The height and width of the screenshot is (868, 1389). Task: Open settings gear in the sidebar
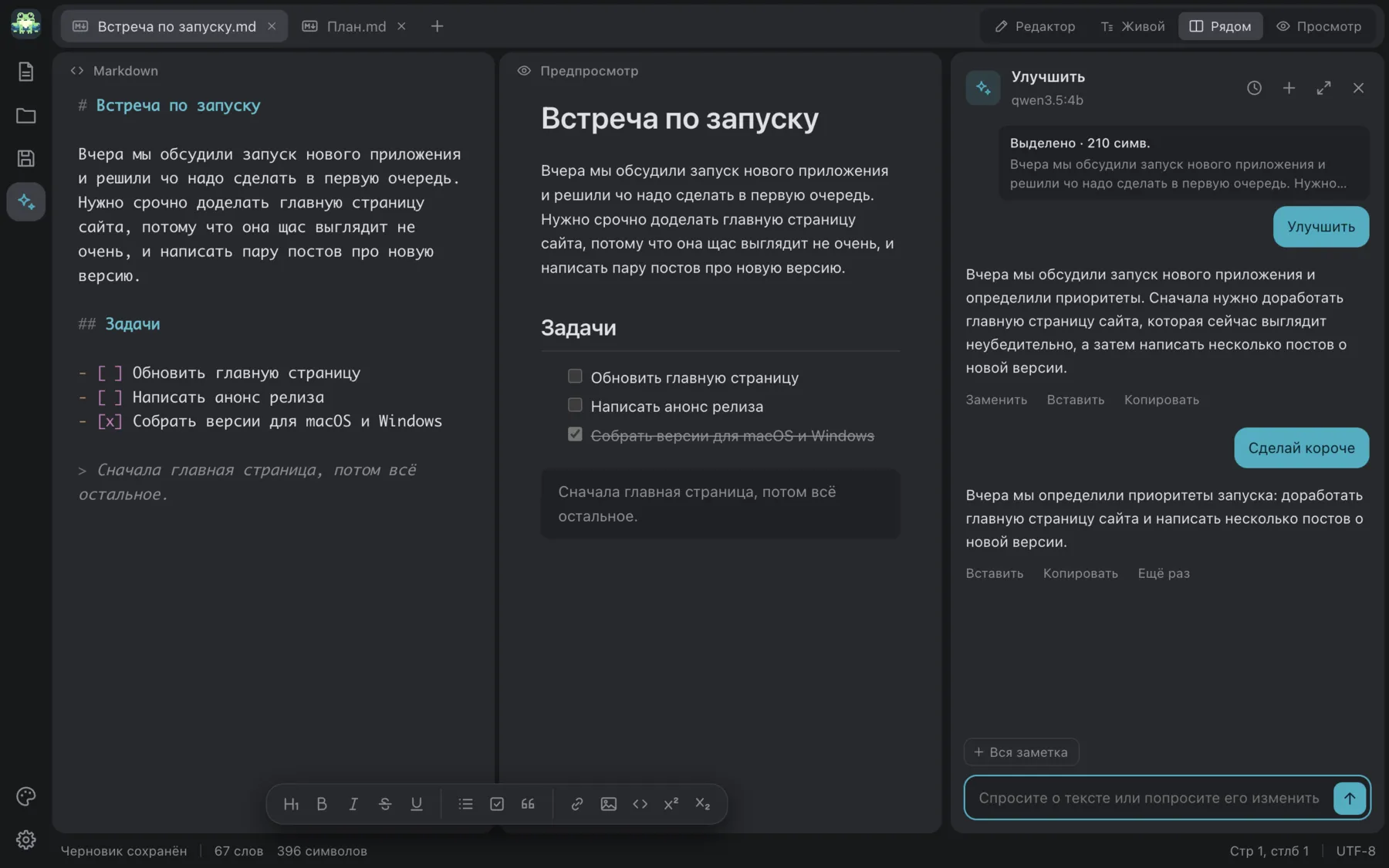pyautogui.click(x=25, y=839)
